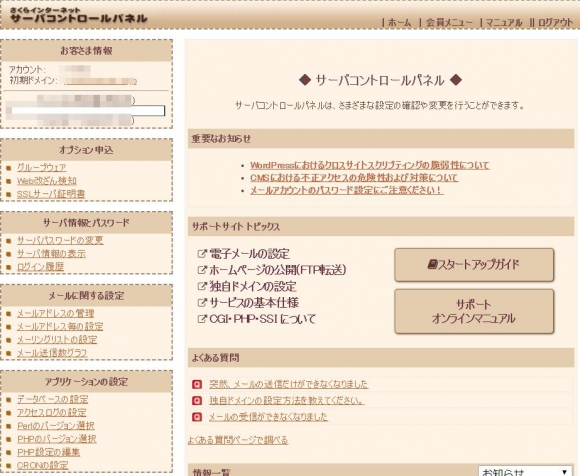Open the メールアドレスの管理 sidebar link

pyautogui.click(x=55, y=313)
